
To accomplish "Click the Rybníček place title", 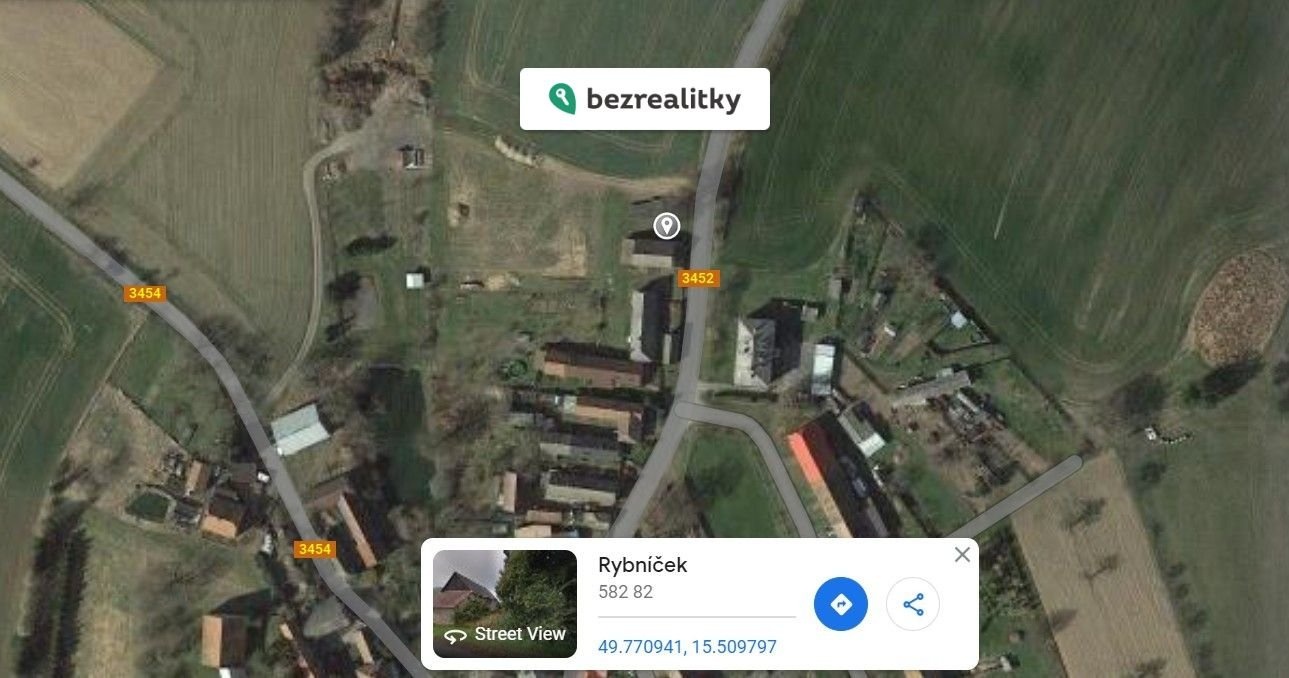I will click(643, 565).
